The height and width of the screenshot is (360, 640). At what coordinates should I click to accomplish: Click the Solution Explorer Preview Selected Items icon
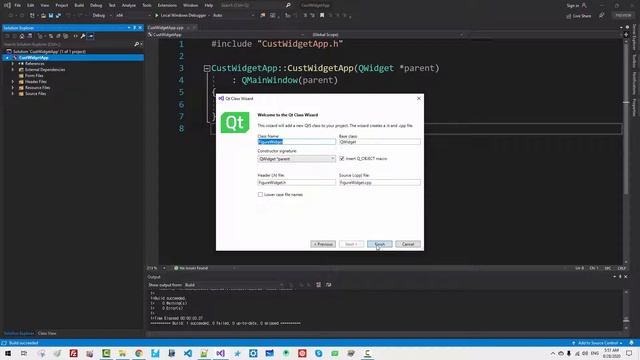[91, 36]
